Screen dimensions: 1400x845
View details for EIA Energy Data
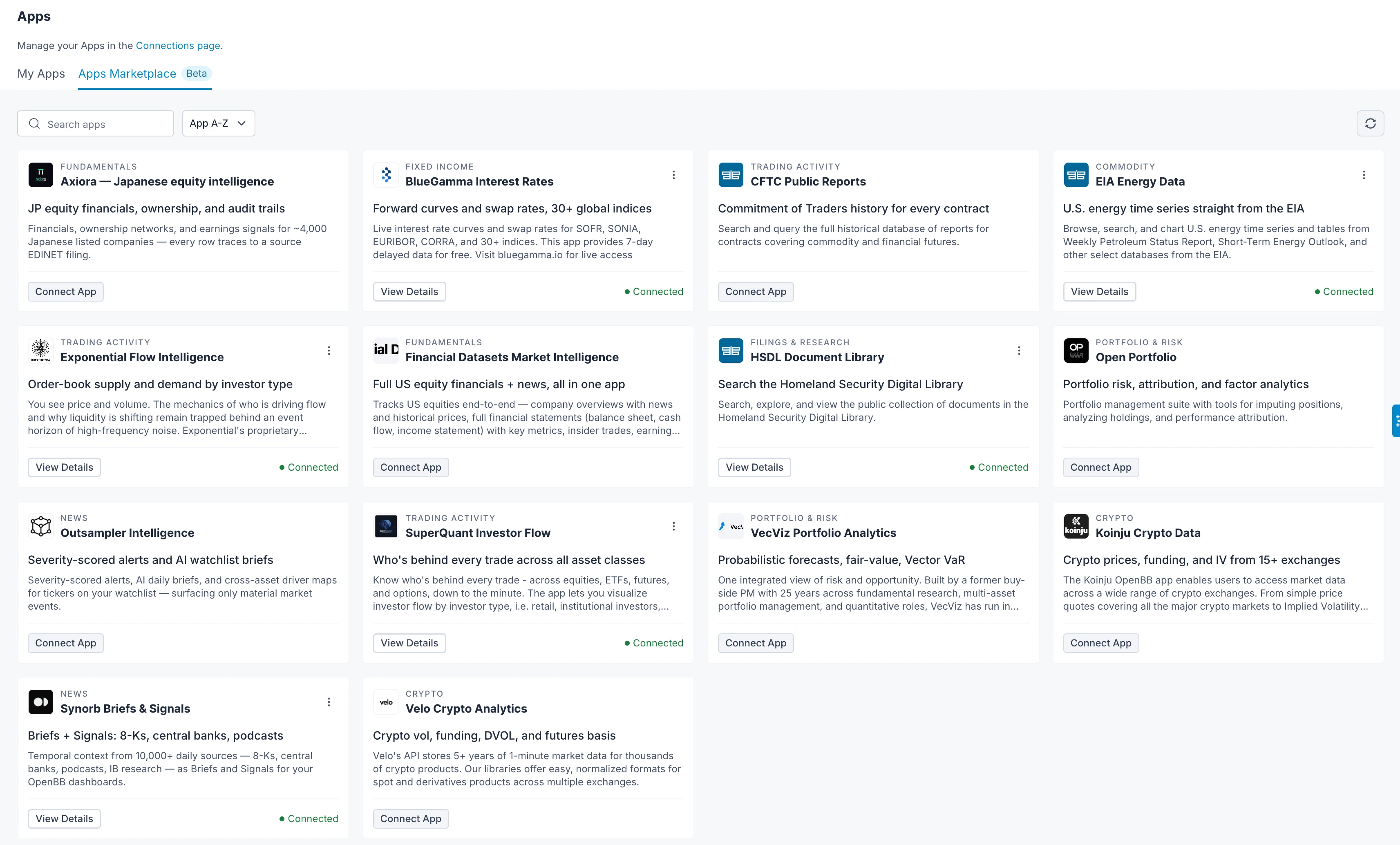(1099, 291)
